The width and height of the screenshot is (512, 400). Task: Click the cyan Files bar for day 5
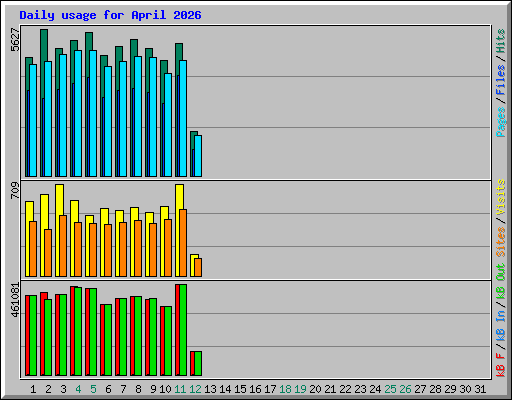(x=93, y=114)
